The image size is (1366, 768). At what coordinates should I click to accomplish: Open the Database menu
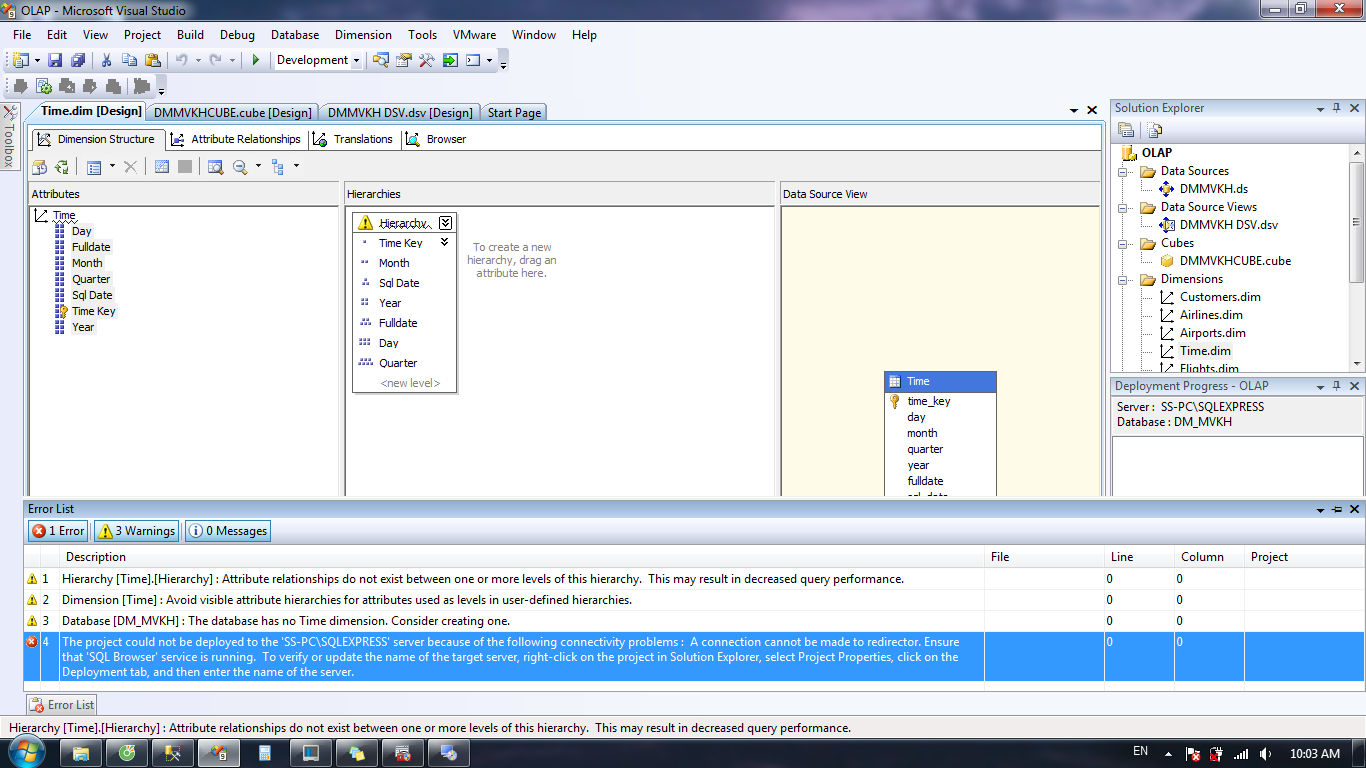click(x=295, y=34)
